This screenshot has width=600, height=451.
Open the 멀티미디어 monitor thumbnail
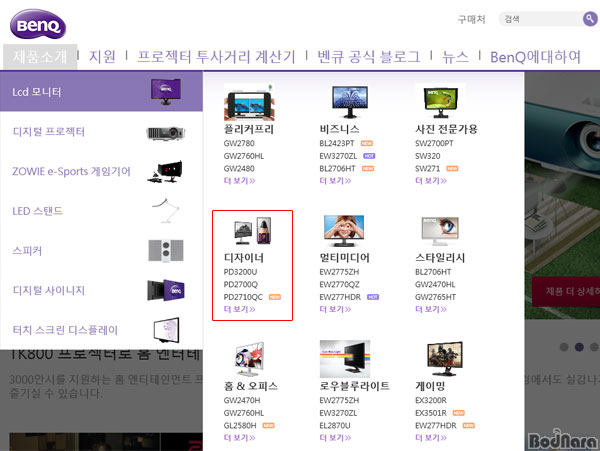(344, 230)
